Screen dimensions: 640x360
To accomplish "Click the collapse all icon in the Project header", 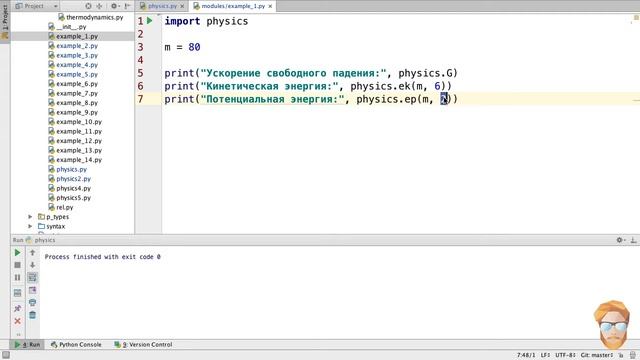I will (x=99, y=6).
